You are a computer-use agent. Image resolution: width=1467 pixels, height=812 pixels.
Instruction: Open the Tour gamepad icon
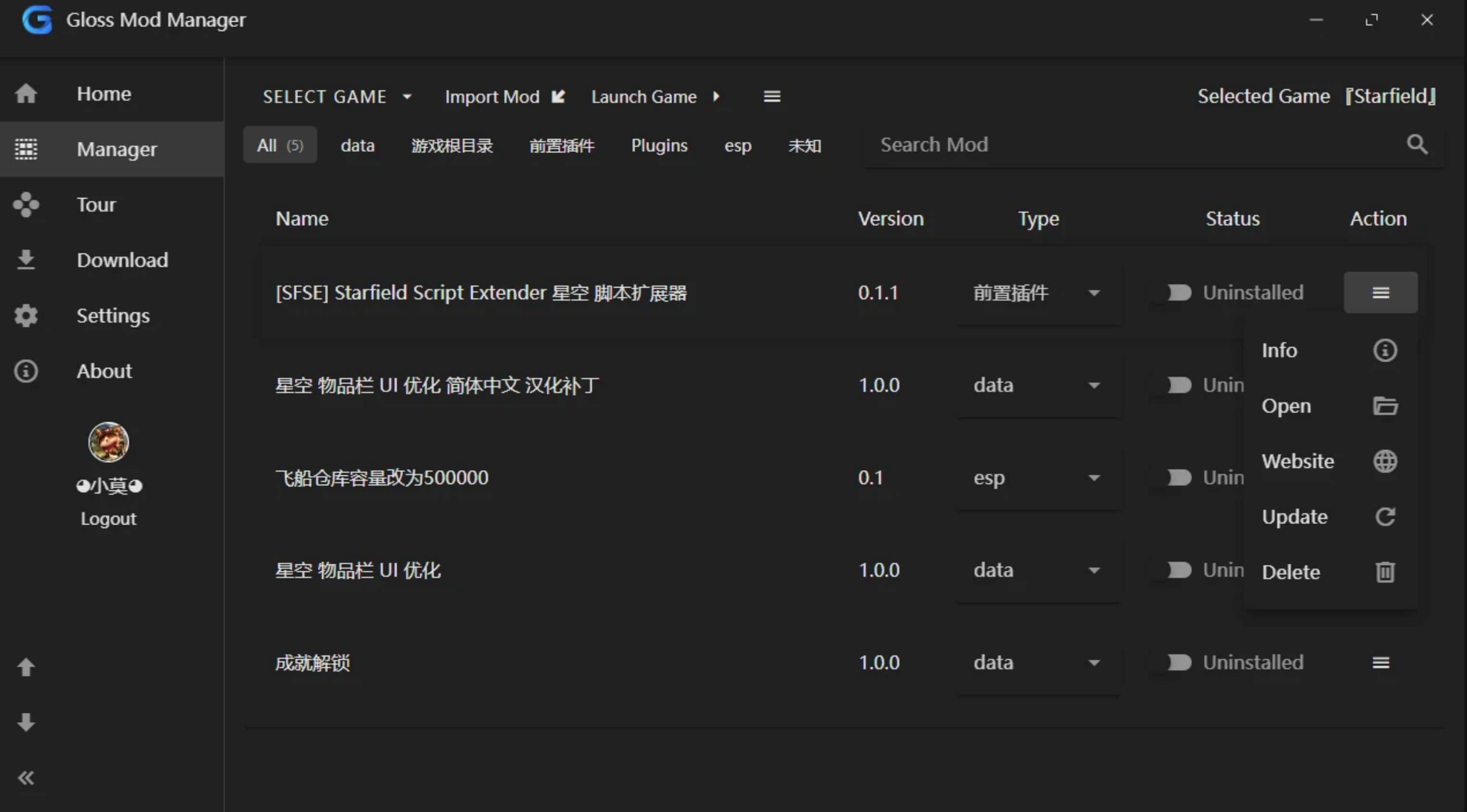click(x=25, y=204)
